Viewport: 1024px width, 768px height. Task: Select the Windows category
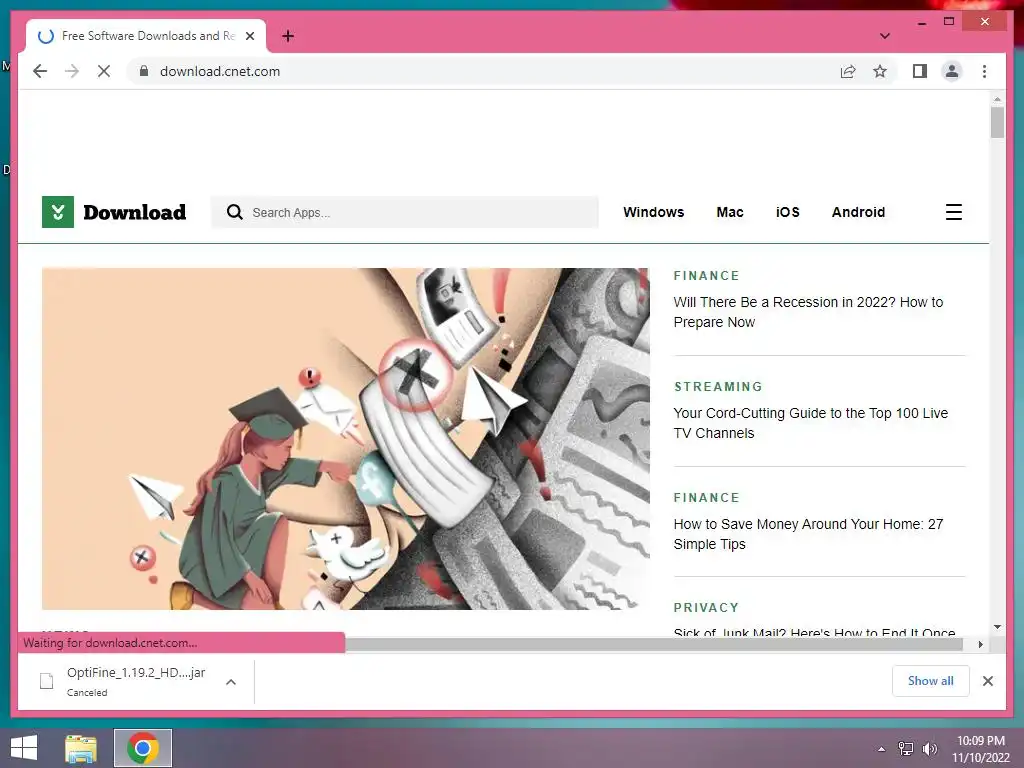[653, 212]
